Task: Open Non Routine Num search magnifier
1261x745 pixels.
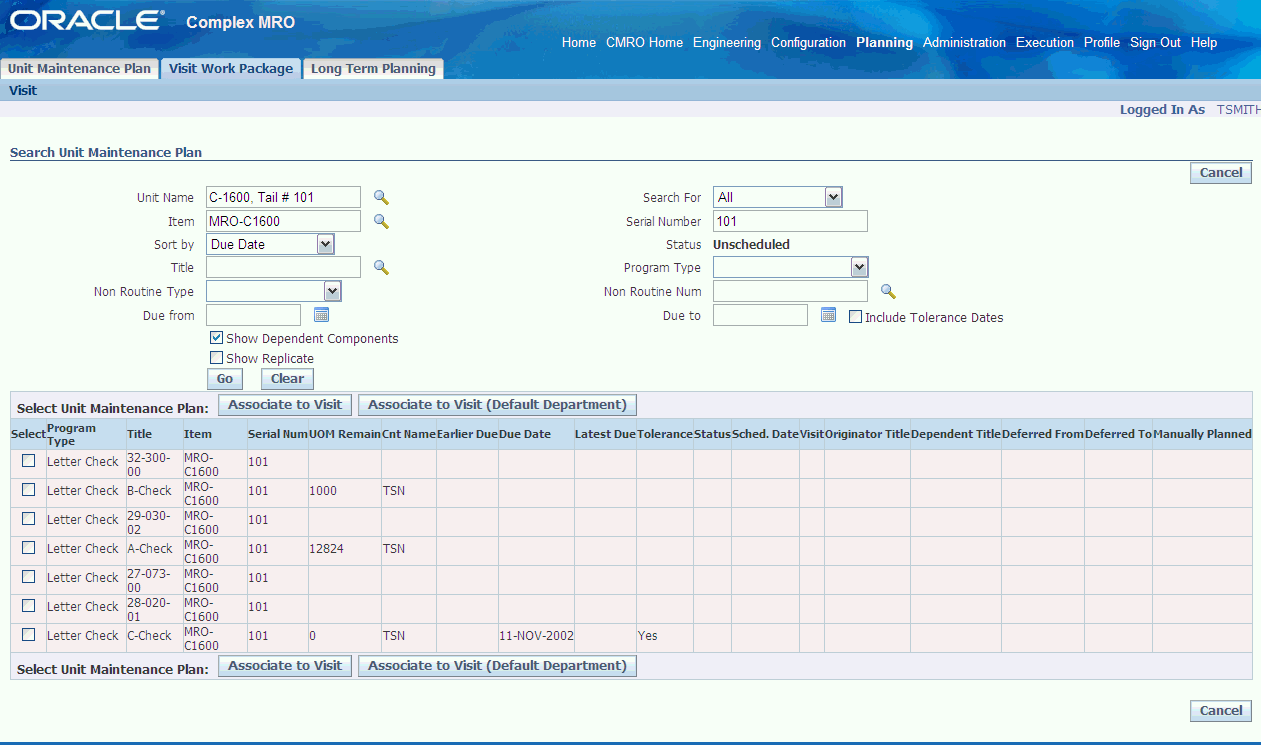Action: (x=888, y=292)
